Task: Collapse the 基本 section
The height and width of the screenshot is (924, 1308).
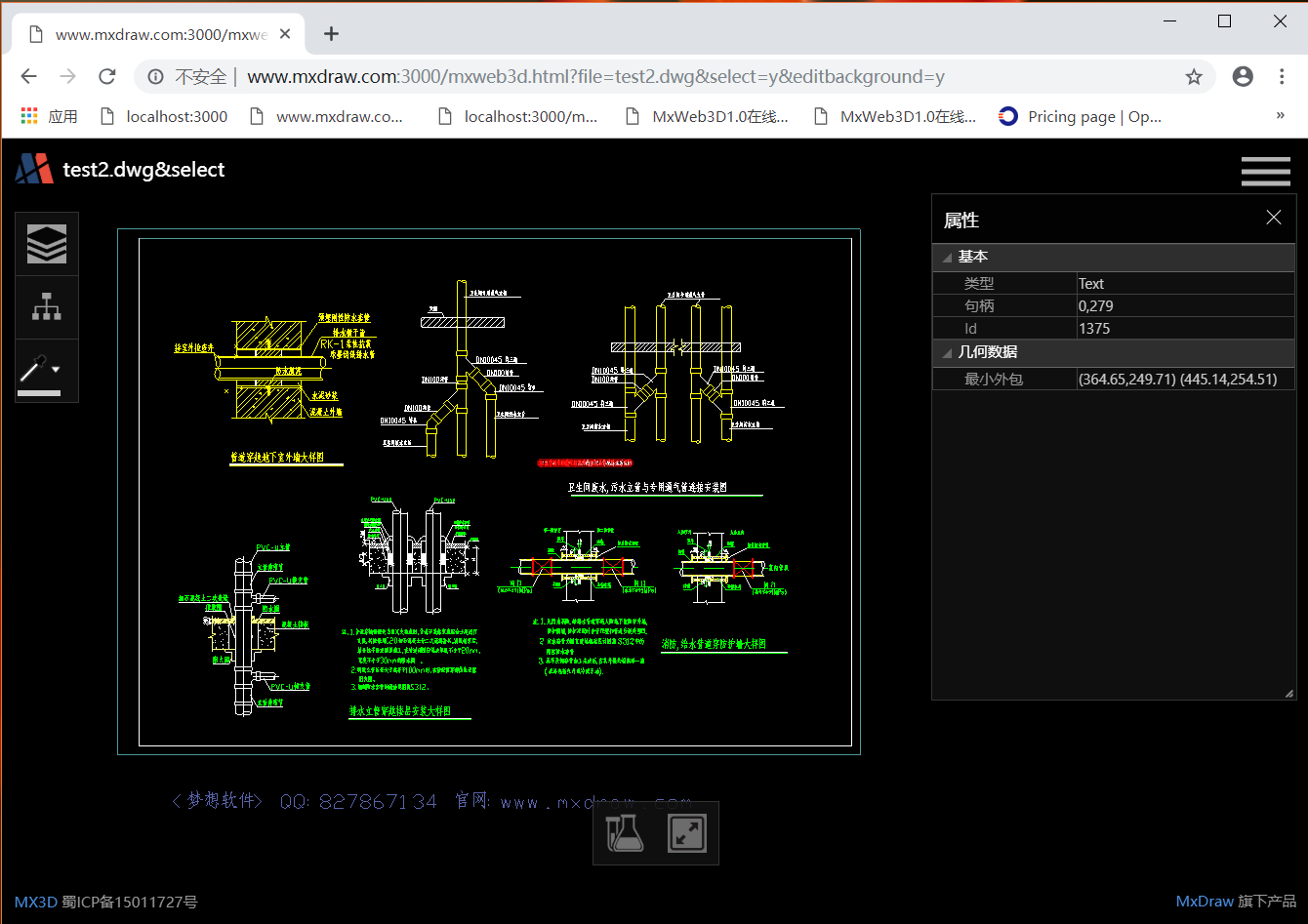Action: [946, 258]
